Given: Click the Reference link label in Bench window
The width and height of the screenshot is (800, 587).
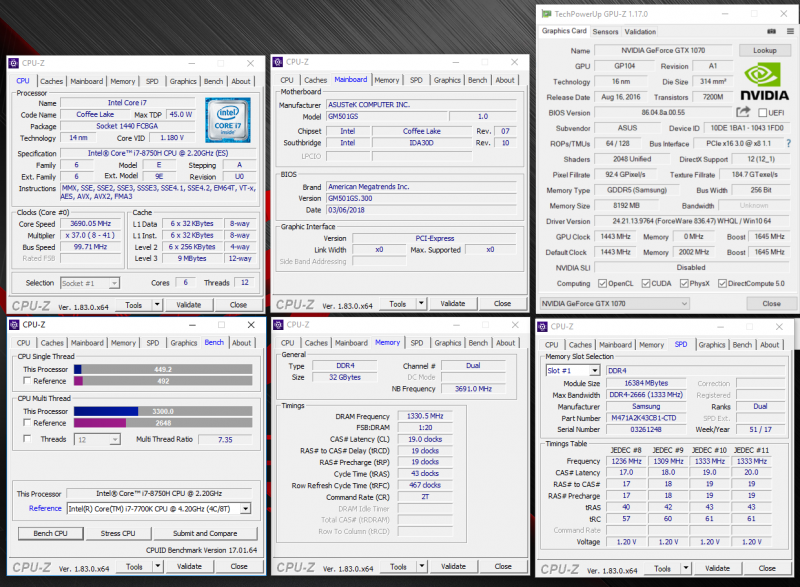Looking at the screenshot, I should point(45,508).
